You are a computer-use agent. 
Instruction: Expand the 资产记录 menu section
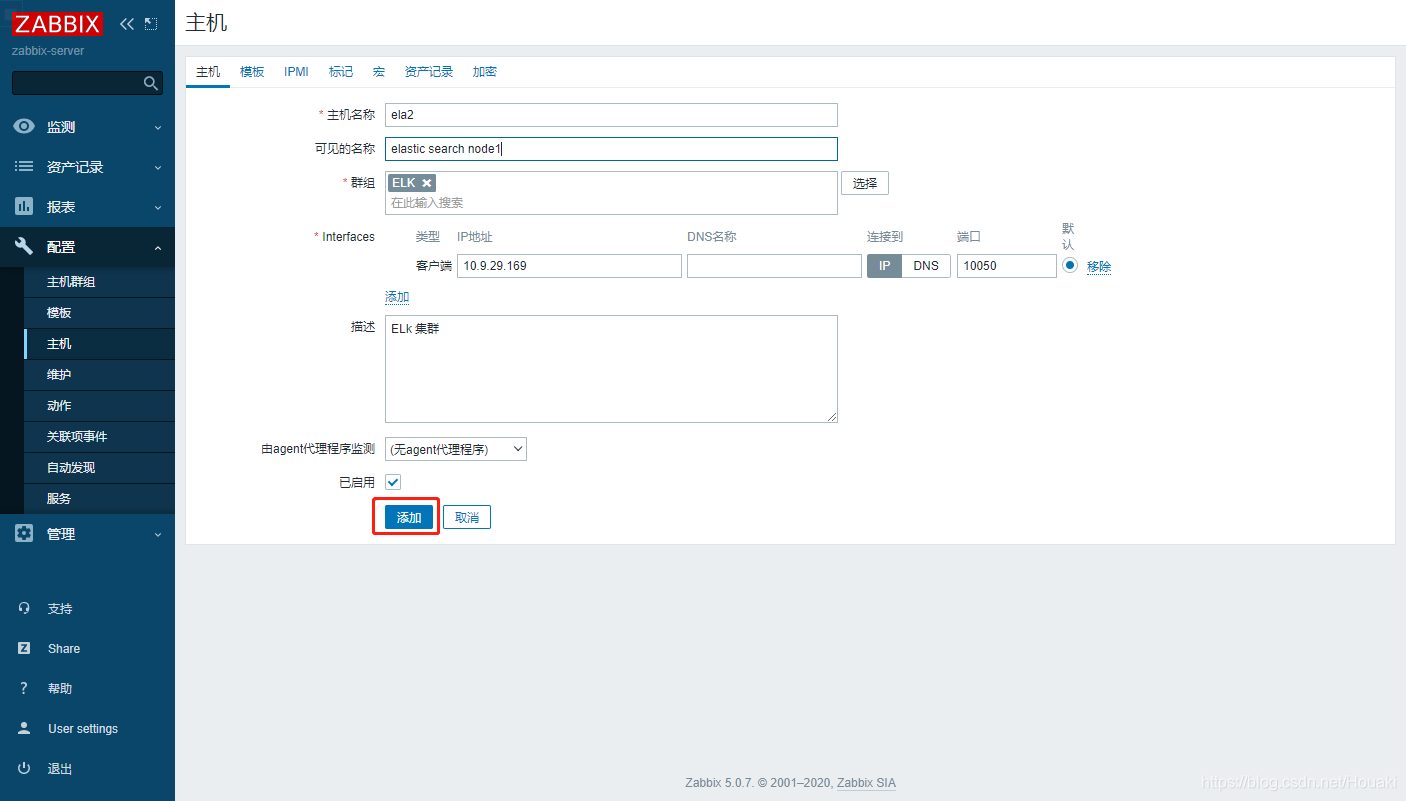click(158, 167)
